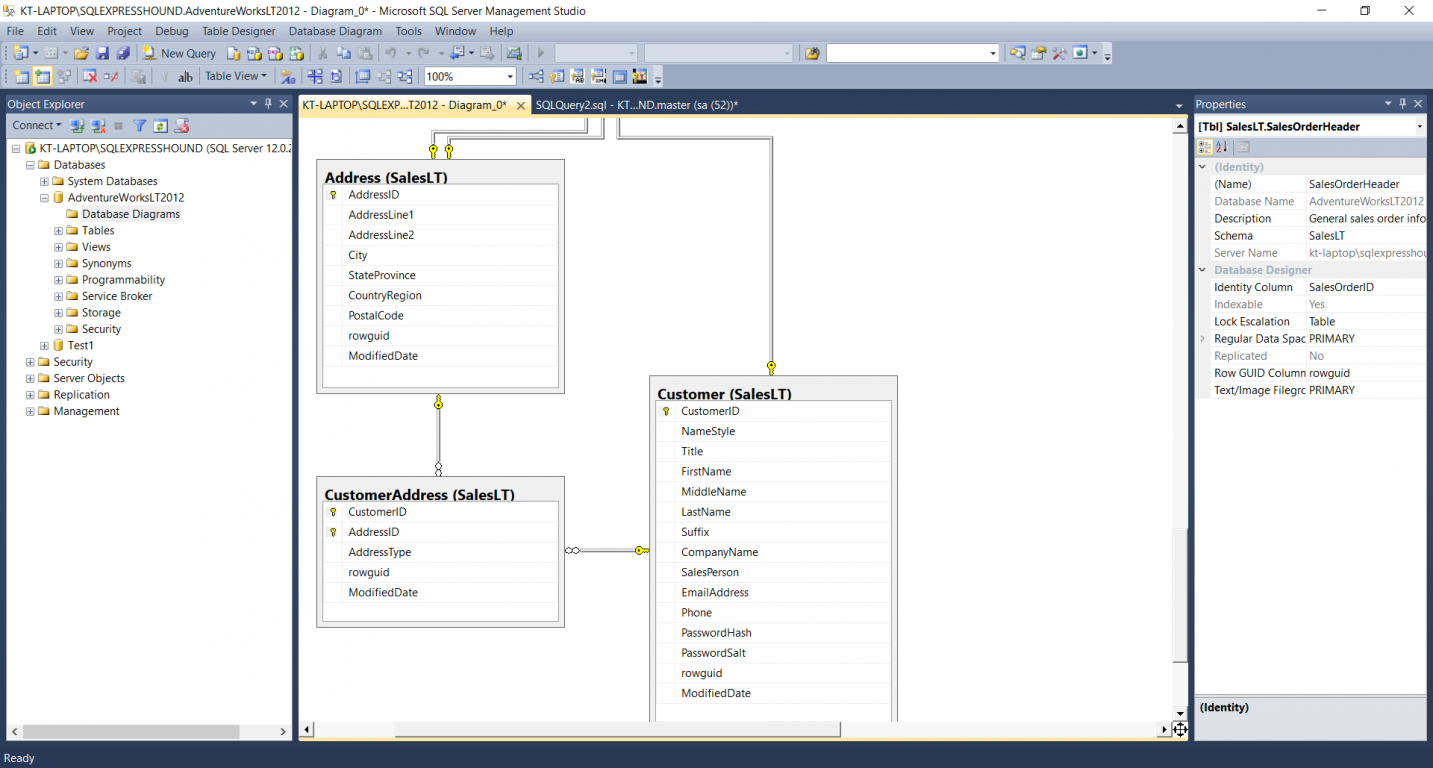The height and width of the screenshot is (768, 1433).
Task: Click the Add Table icon in diagram toolbar
Action: tap(43, 76)
